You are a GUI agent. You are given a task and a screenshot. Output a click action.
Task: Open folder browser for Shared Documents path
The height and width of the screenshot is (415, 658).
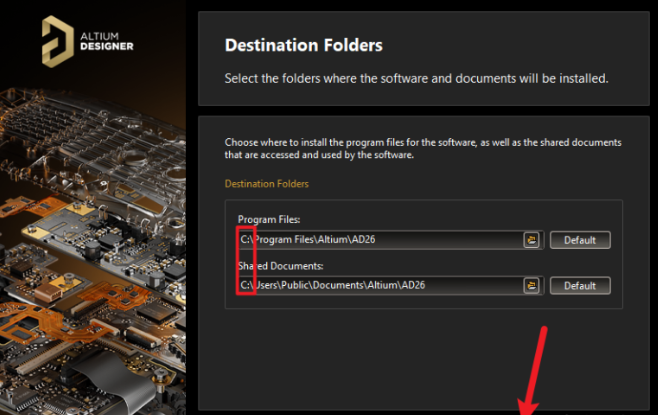531,286
